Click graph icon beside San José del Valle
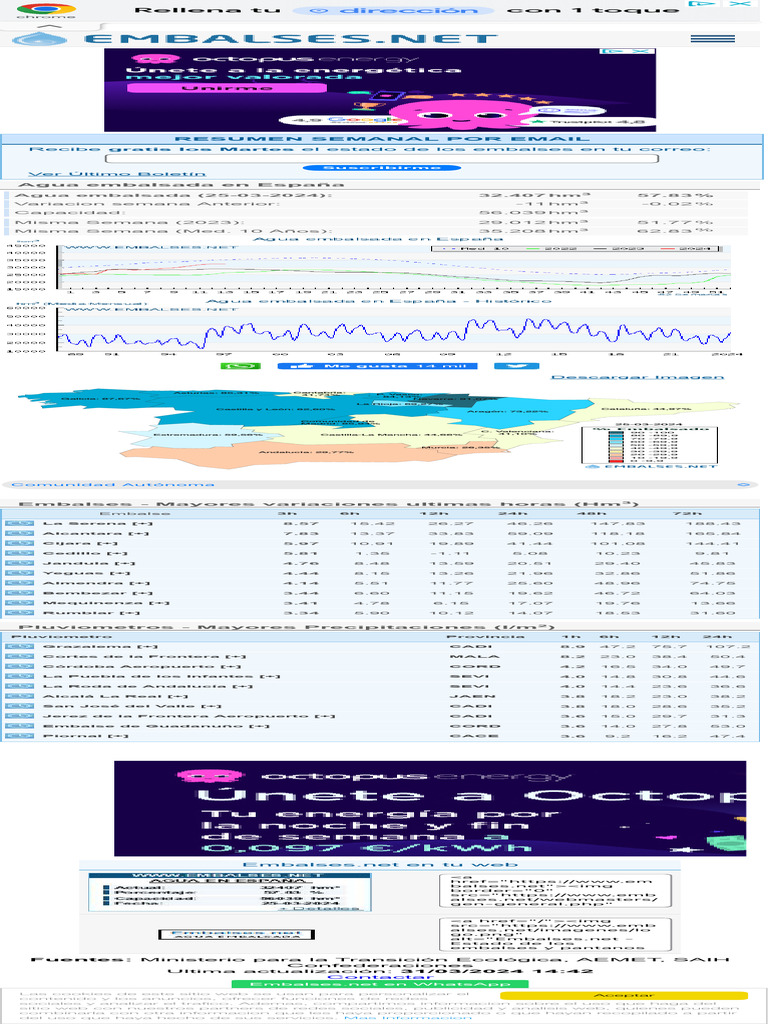 coord(19,706)
